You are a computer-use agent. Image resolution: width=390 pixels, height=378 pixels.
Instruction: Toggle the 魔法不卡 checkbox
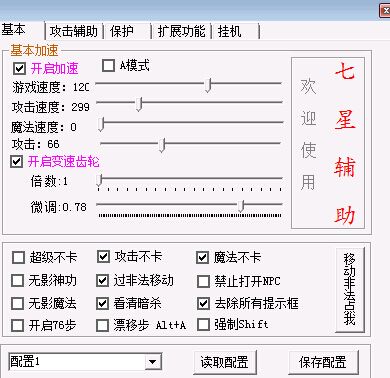point(202,257)
